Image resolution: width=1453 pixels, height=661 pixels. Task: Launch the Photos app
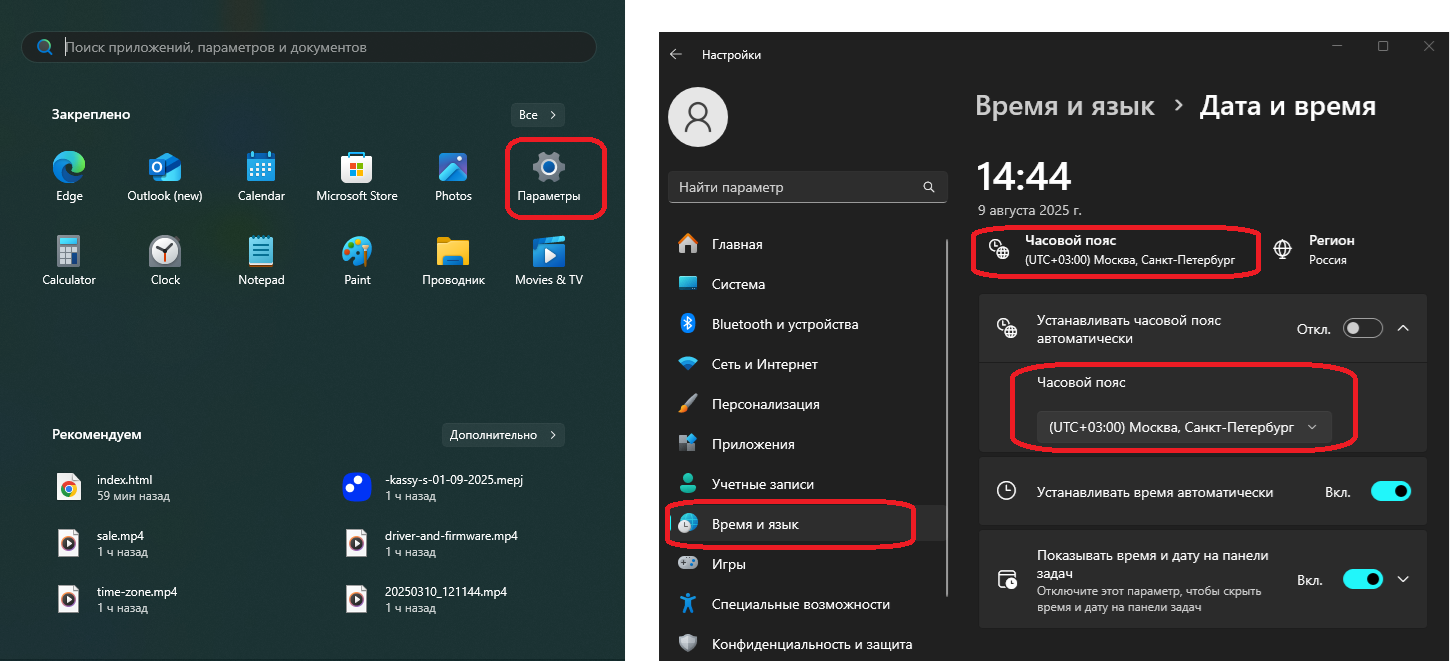[453, 177]
